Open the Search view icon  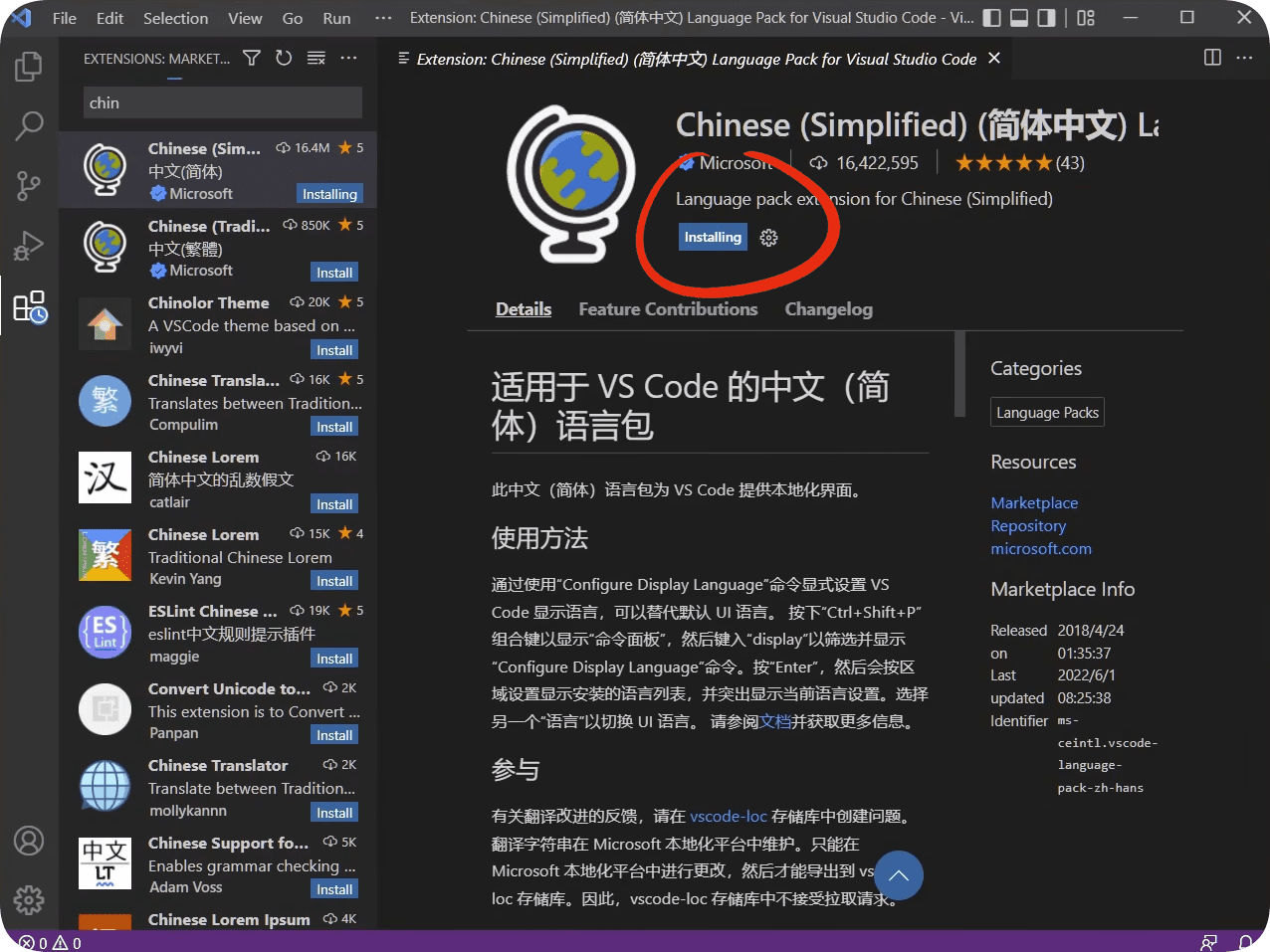pyautogui.click(x=29, y=125)
